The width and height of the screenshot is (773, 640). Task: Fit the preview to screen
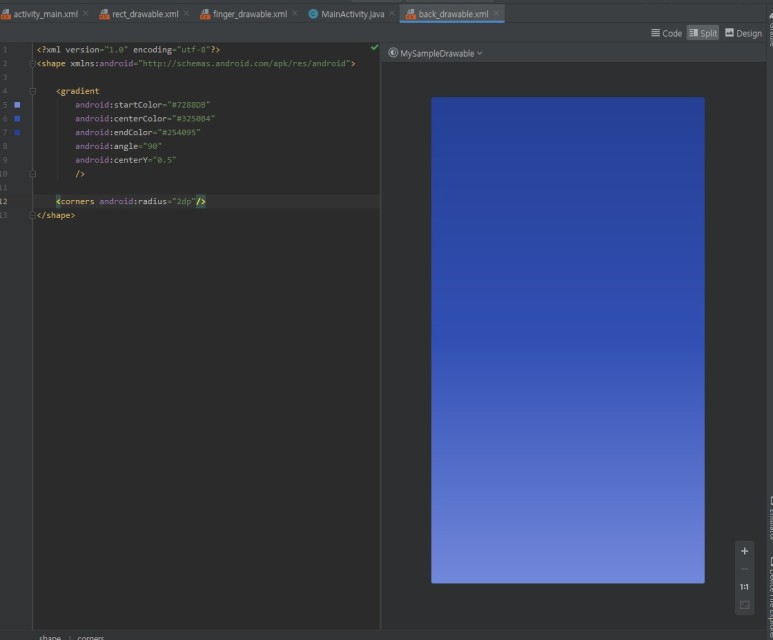[744, 604]
